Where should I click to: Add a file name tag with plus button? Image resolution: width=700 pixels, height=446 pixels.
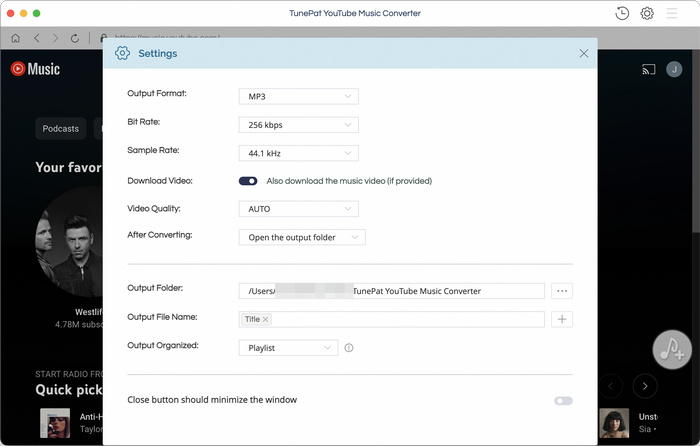562,319
